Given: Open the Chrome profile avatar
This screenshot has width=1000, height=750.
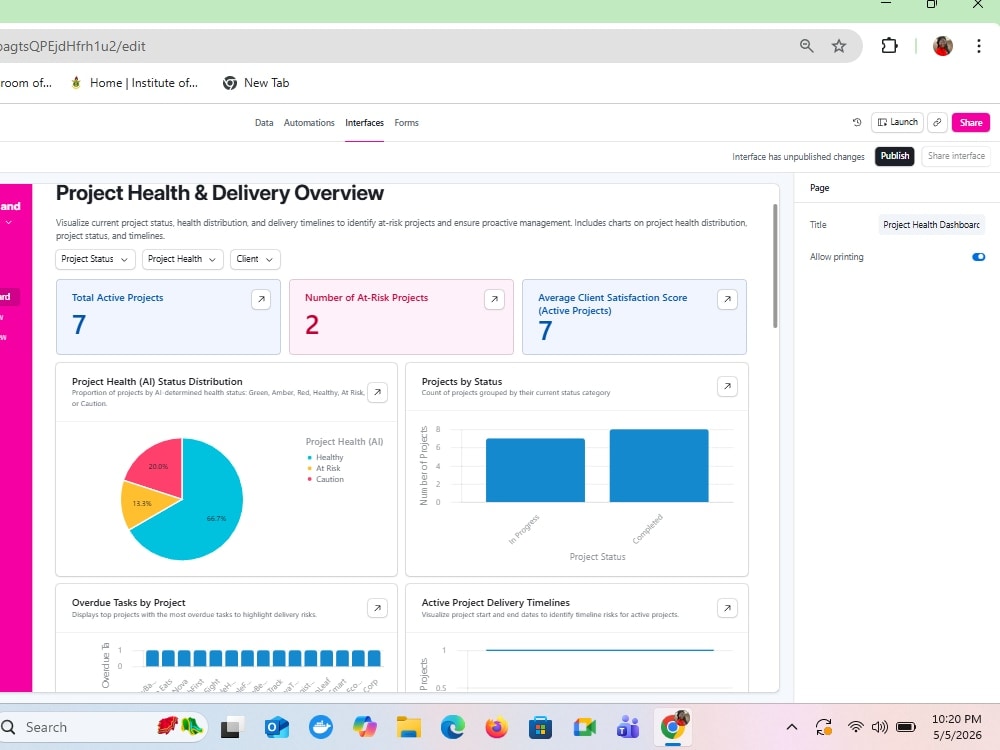Looking at the screenshot, I should tap(943, 46).
